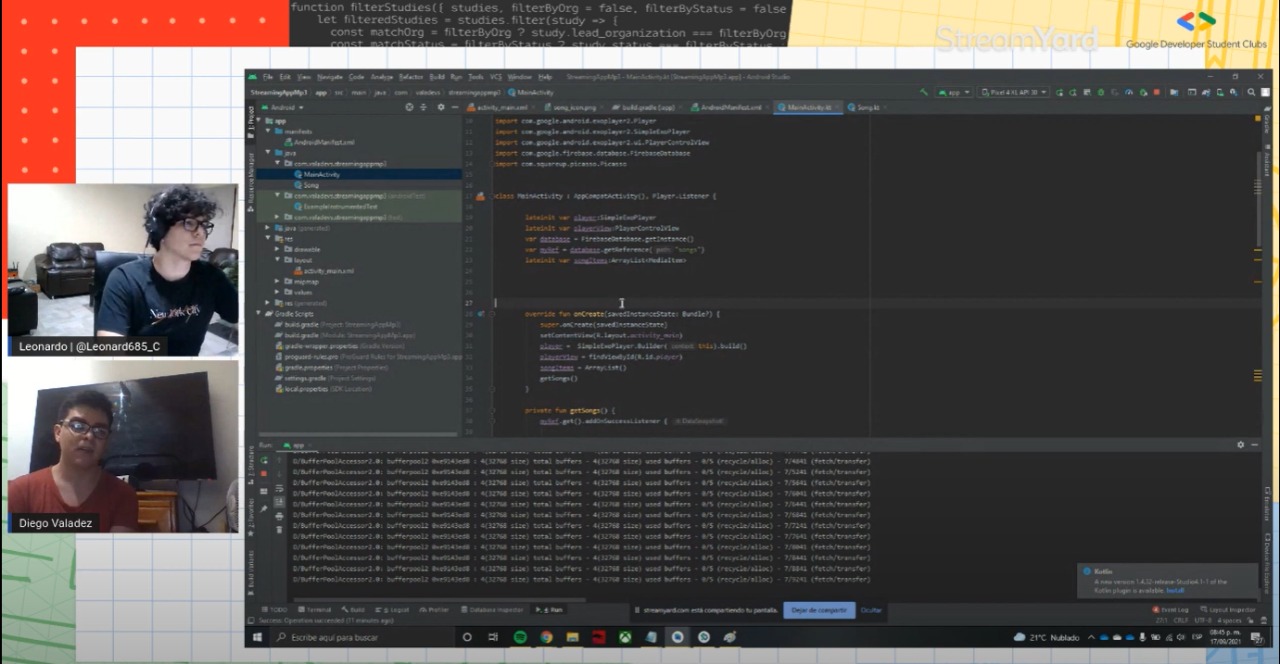Open the Layout Inspector
This screenshot has width=1280, height=664.
tap(1230, 609)
